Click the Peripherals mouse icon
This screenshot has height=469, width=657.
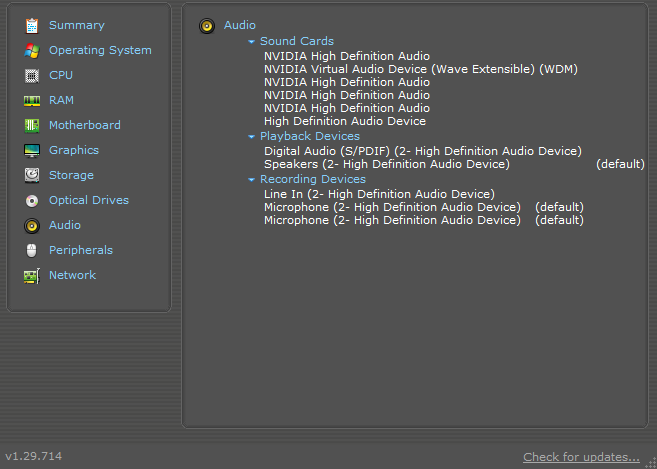pyautogui.click(x=32, y=251)
